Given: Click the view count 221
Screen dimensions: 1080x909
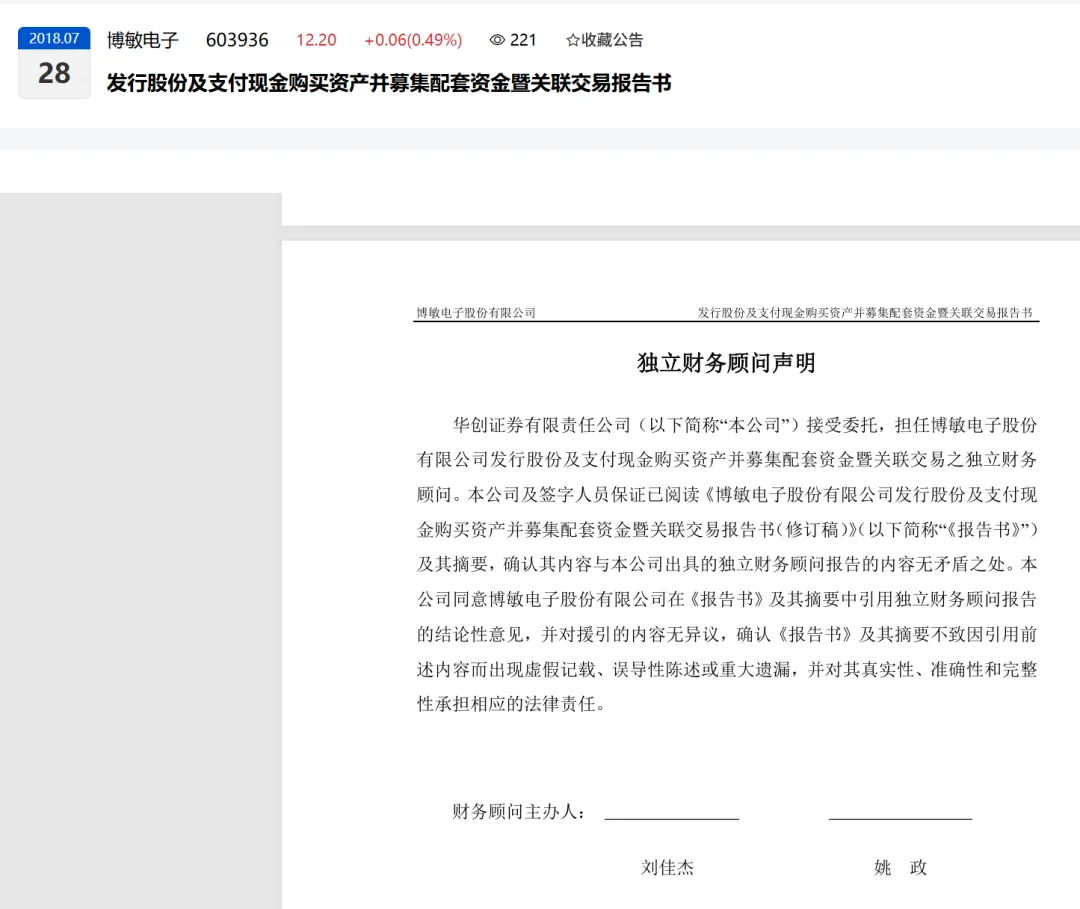Looking at the screenshot, I should 523,40.
